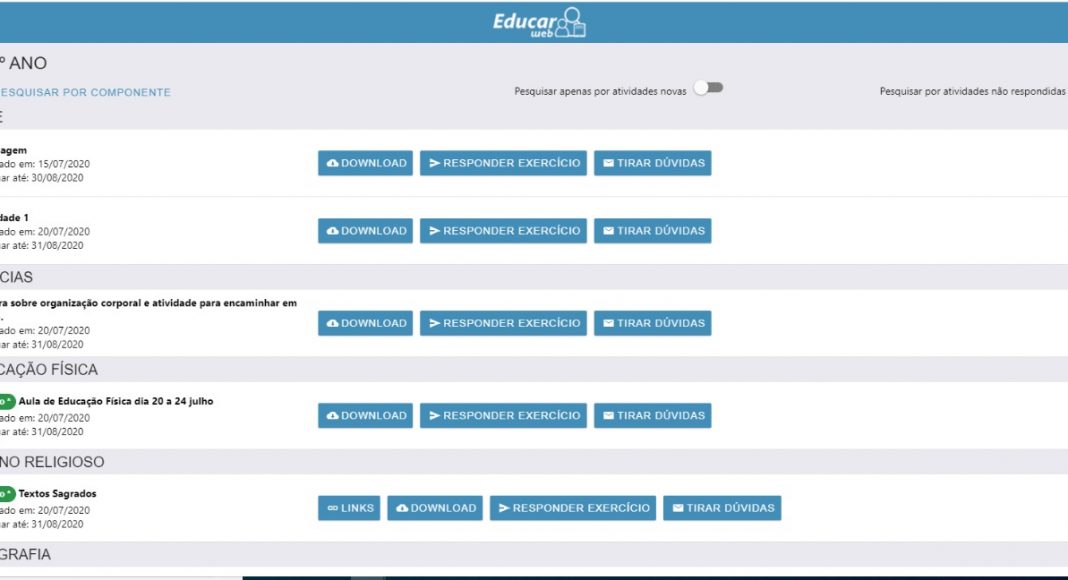The height and width of the screenshot is (580, 1068).
Task: Select Responder Exercício for Textos Sagrados
Action: pos(572,508)
